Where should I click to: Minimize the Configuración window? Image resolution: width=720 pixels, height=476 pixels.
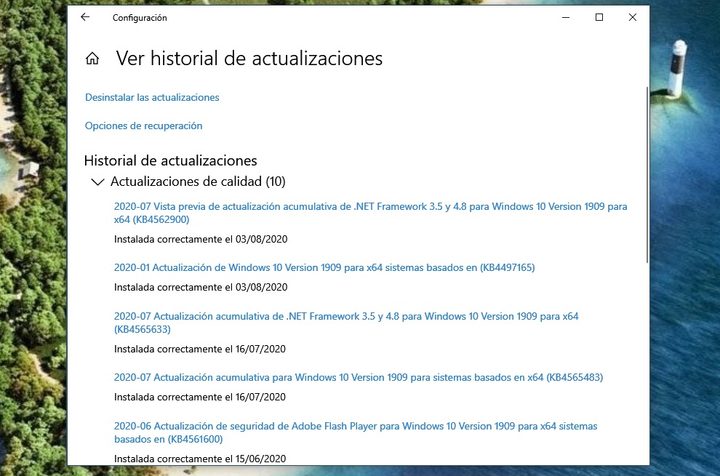tap(566, 17)
